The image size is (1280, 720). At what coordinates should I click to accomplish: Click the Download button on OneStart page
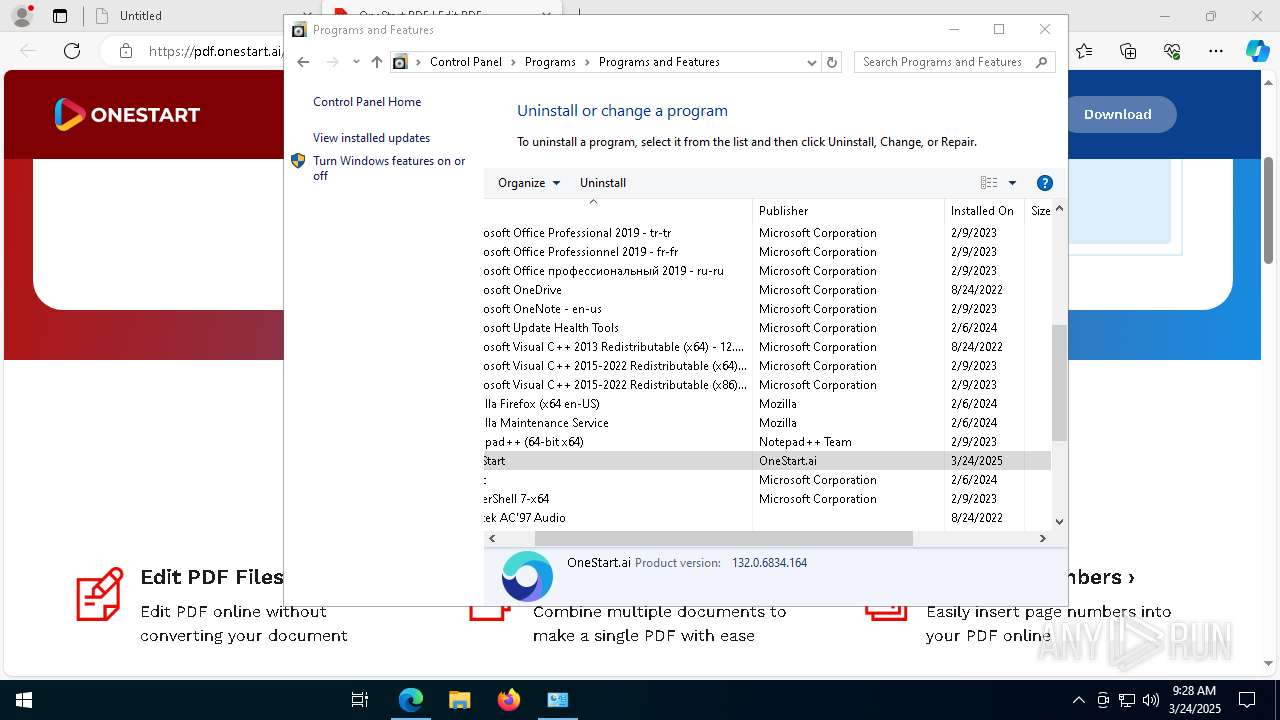(1118, 114)
